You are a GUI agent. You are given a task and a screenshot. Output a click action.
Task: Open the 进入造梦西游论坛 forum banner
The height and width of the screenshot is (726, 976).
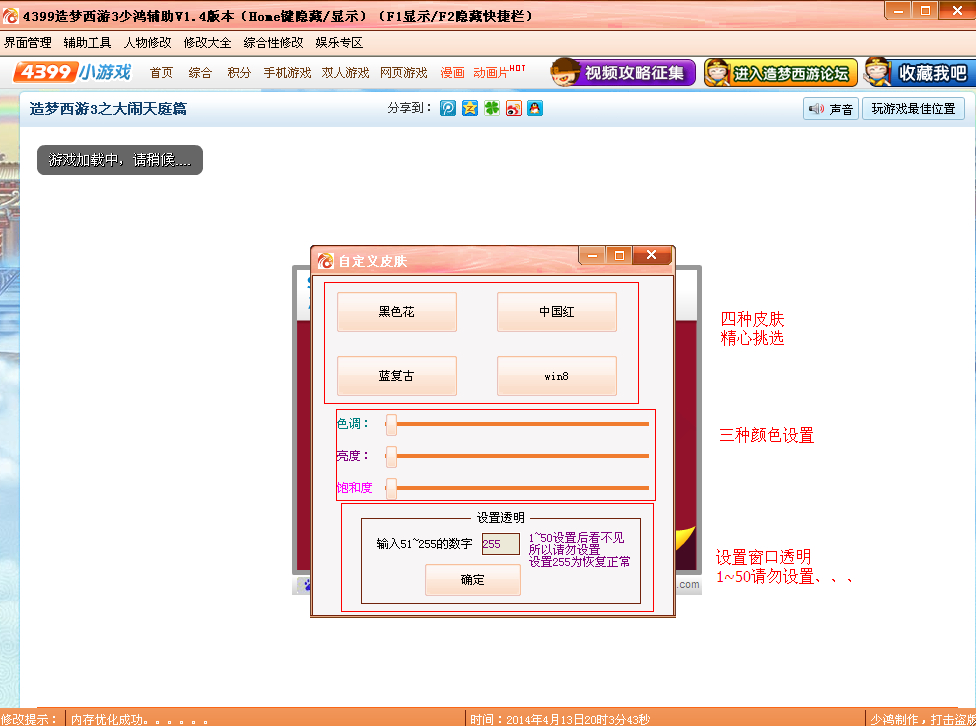pos(780,73)
